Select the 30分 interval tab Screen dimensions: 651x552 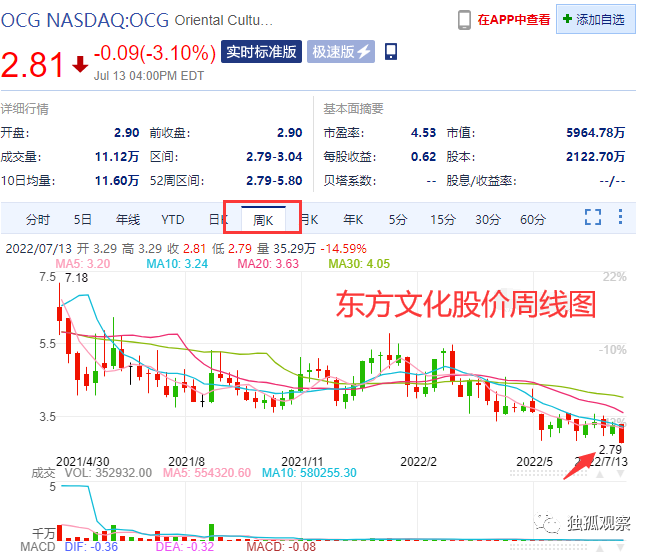488,219
